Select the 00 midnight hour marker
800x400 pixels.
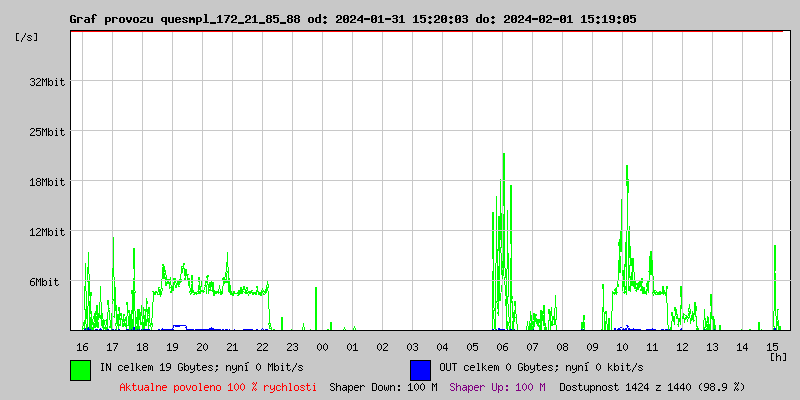click(x=322, y=347)
